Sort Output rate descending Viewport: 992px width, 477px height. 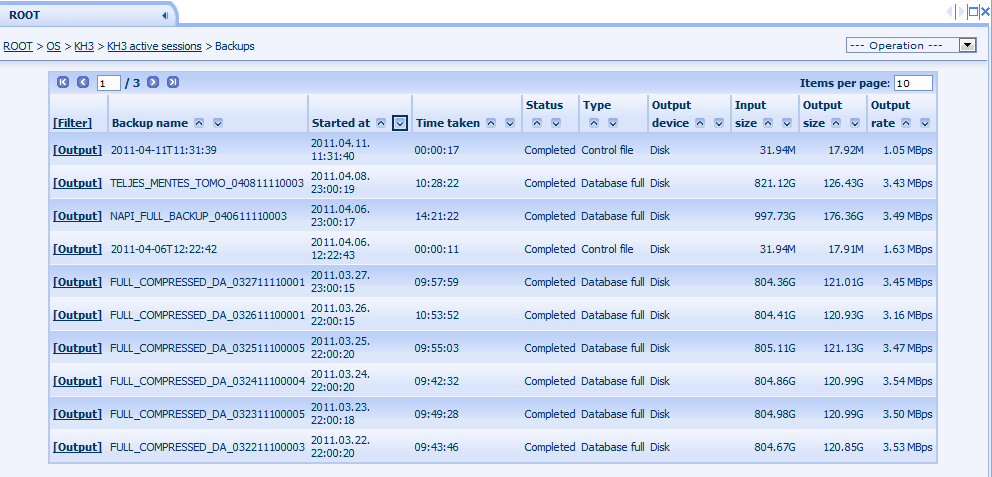click(925, 123)
